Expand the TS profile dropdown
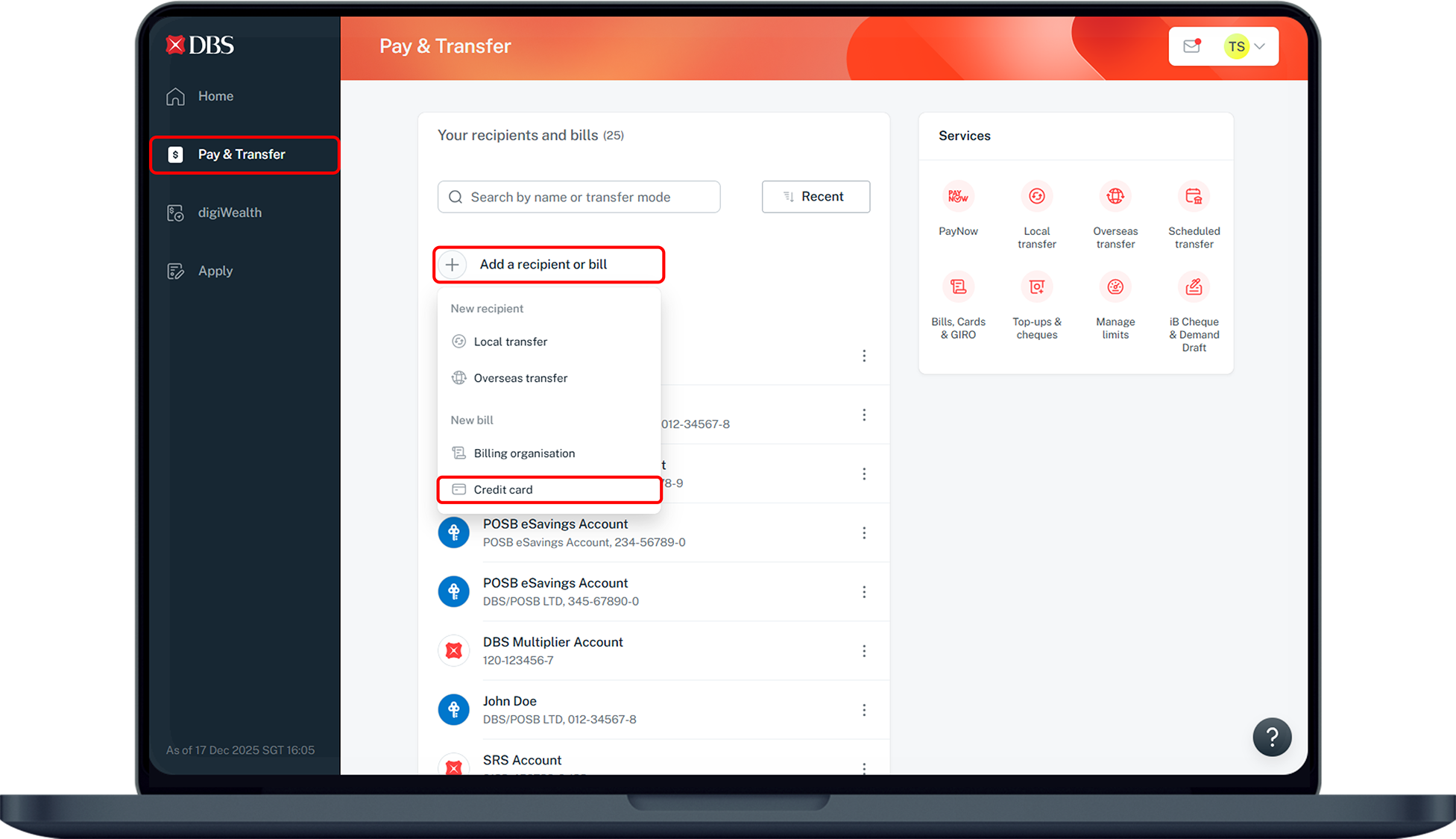The height and width of the screenshot is (839, 1456). 1246,46
